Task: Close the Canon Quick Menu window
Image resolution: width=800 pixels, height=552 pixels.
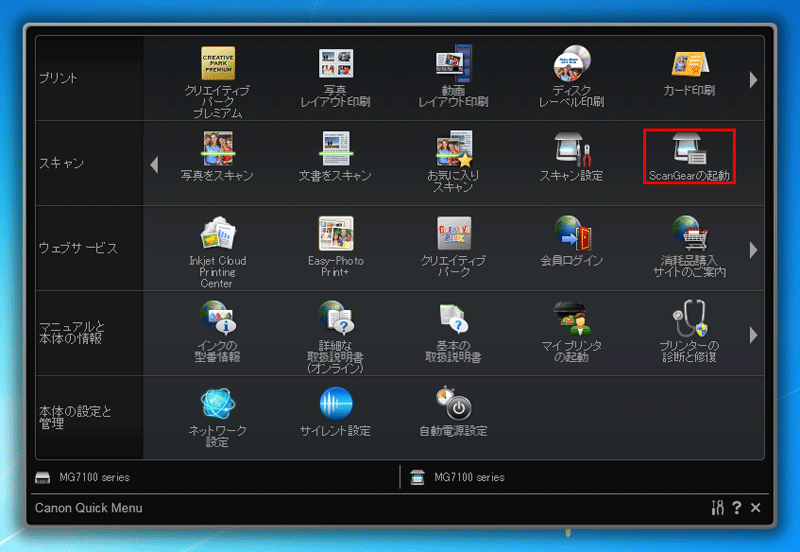Action: click(756, 508)
